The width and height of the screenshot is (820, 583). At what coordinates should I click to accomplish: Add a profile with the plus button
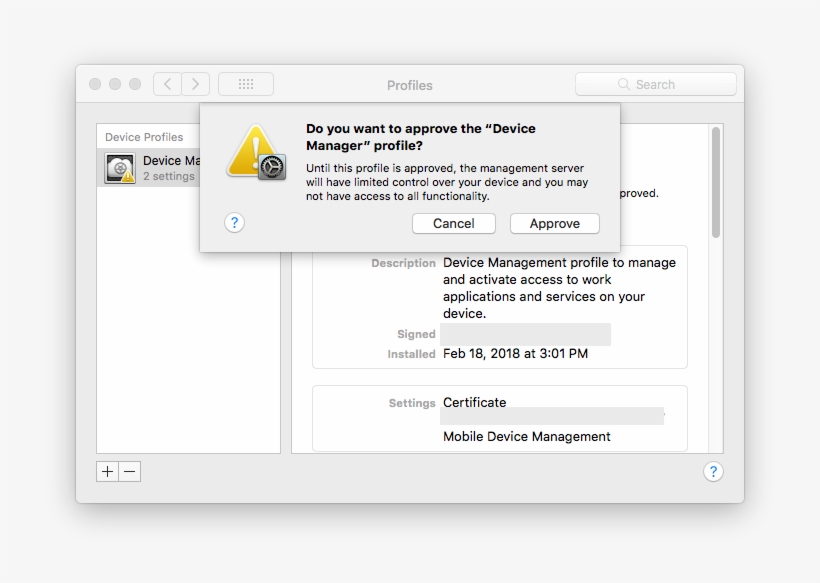click(107, 472)
